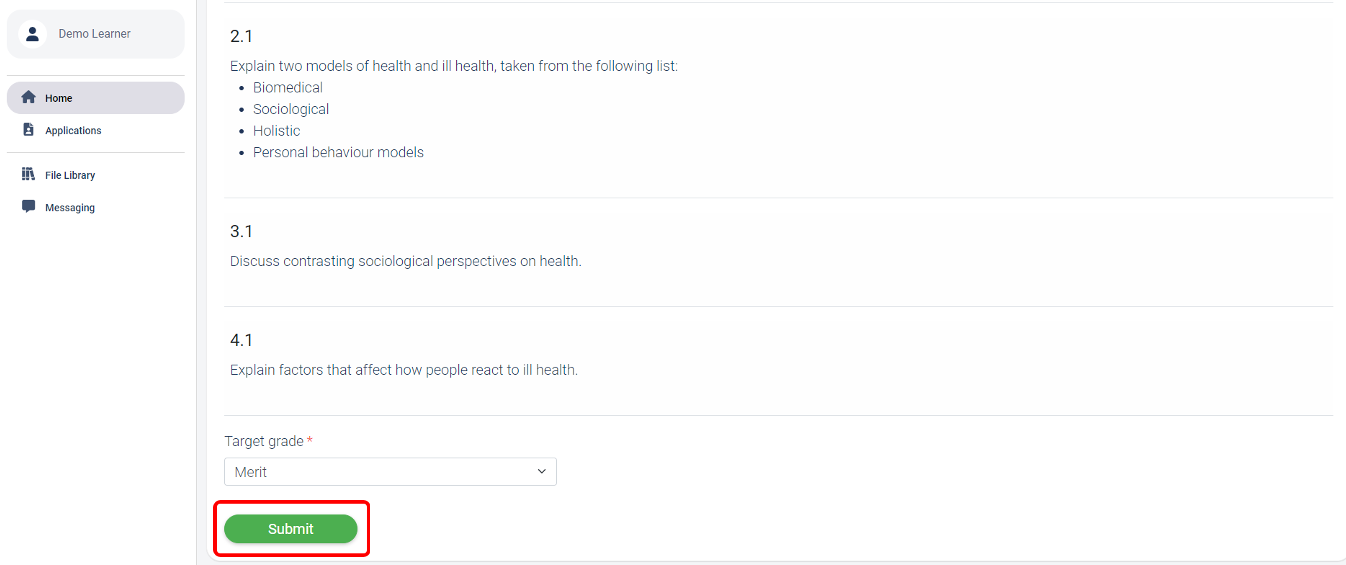The height and width of the screenshot is (565, 1346).
Task: Click the Home house icon
Action: pyautogui.click(x=28, y=98)
